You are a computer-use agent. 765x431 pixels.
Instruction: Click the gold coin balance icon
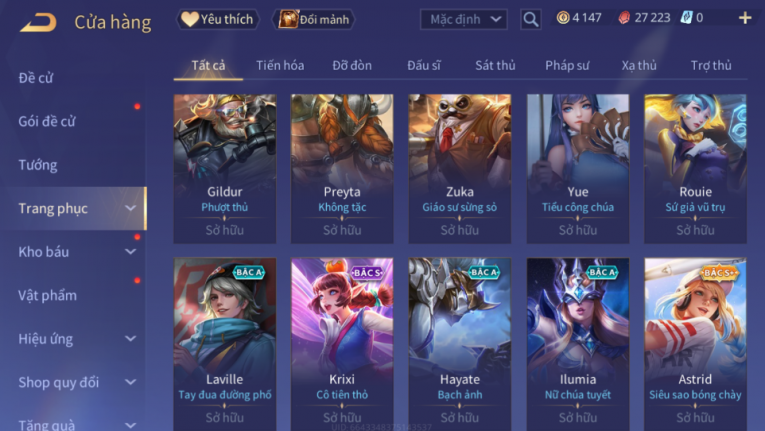[563, 18]
